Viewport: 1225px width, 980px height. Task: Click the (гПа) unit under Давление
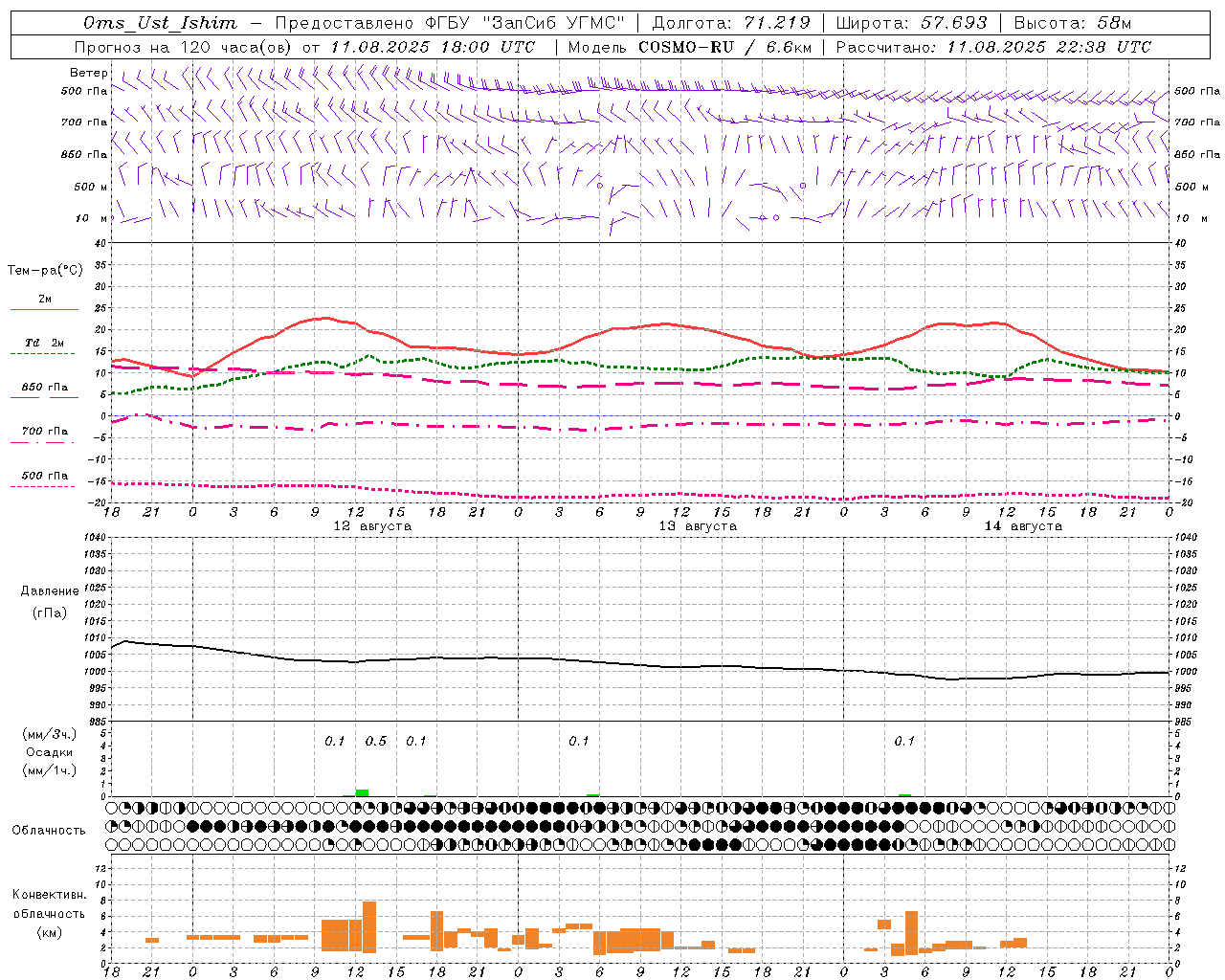pos(50,613)
